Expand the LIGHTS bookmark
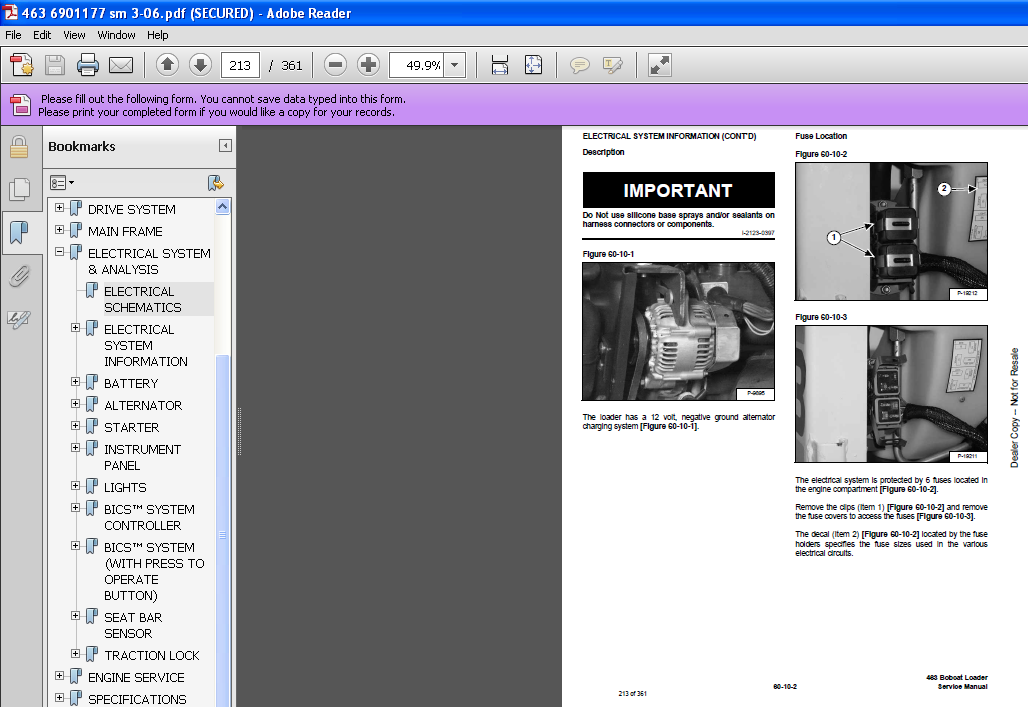The width and height of the screenshot is (1028, 707). tap(75, 485)
